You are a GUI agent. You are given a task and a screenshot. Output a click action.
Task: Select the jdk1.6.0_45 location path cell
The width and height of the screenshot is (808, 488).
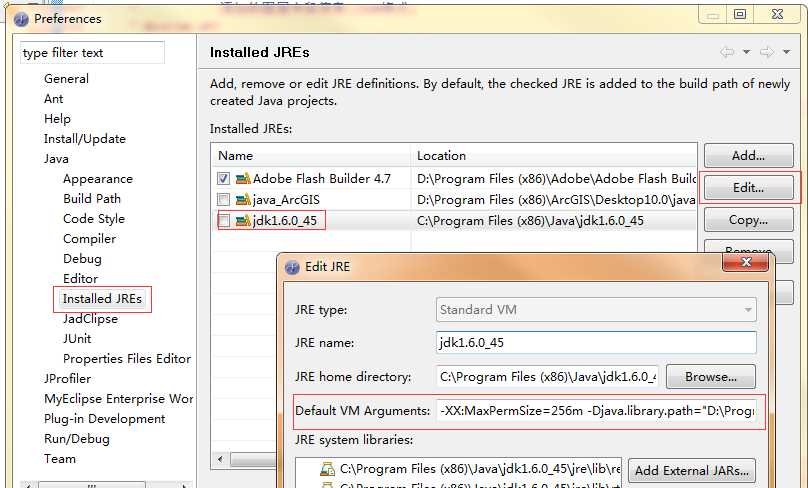click(554, 221)
